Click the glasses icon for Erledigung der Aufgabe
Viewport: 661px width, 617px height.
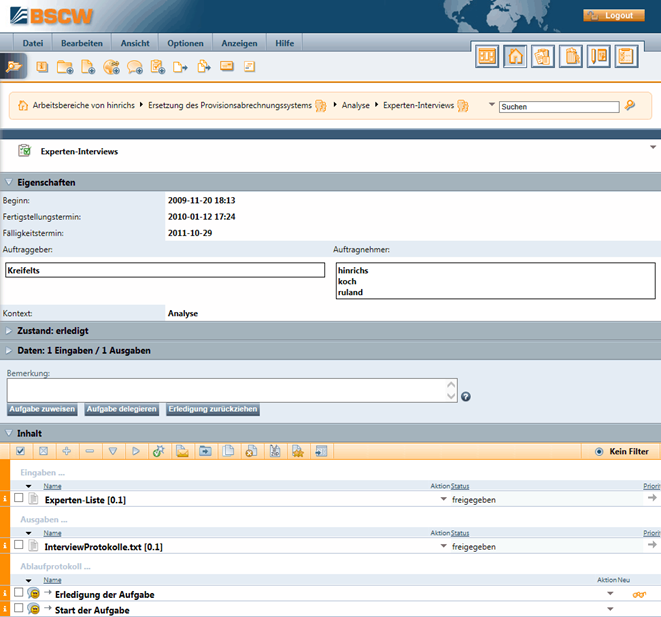click(639, 595)
